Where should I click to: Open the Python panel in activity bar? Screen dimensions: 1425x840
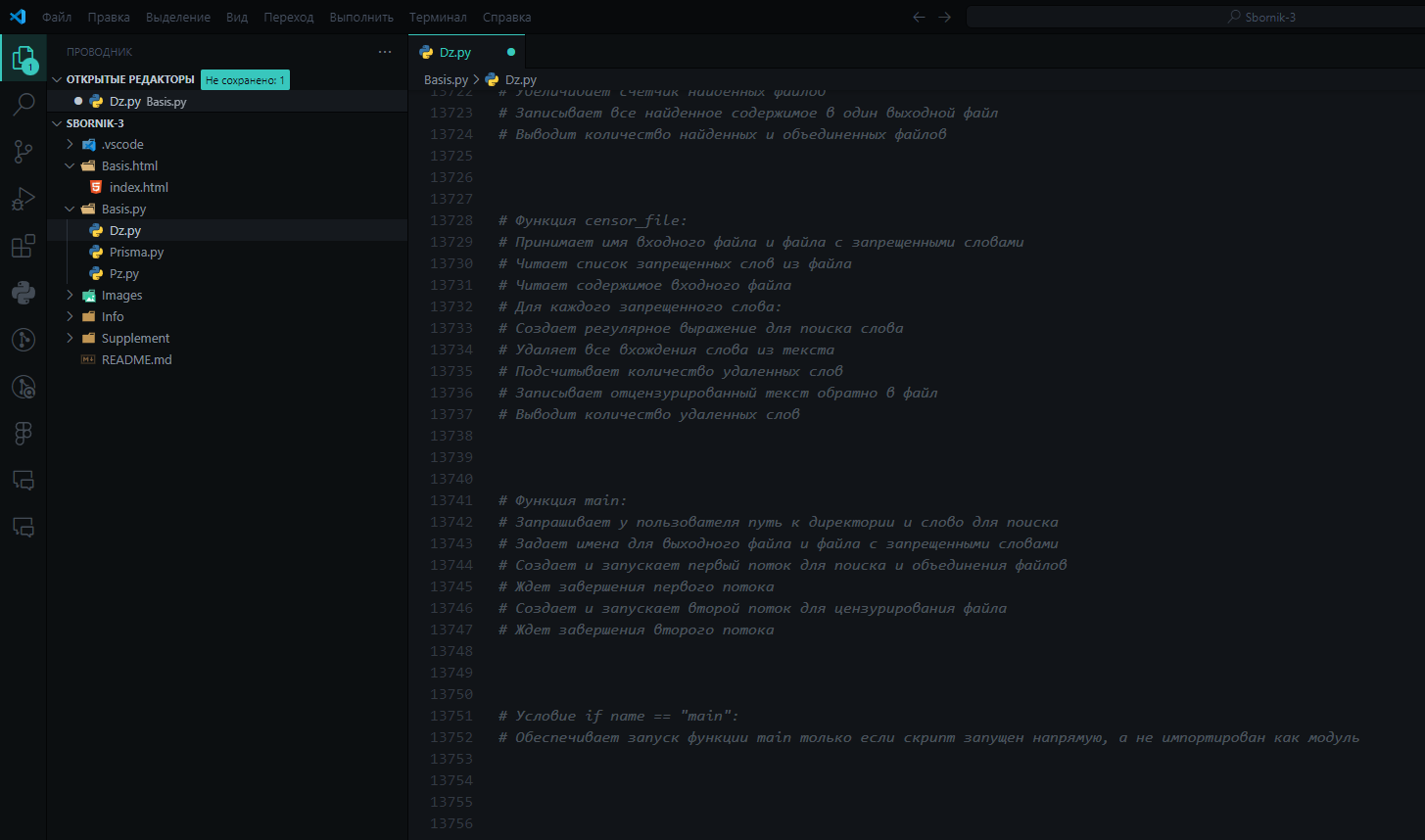point(24,293)
